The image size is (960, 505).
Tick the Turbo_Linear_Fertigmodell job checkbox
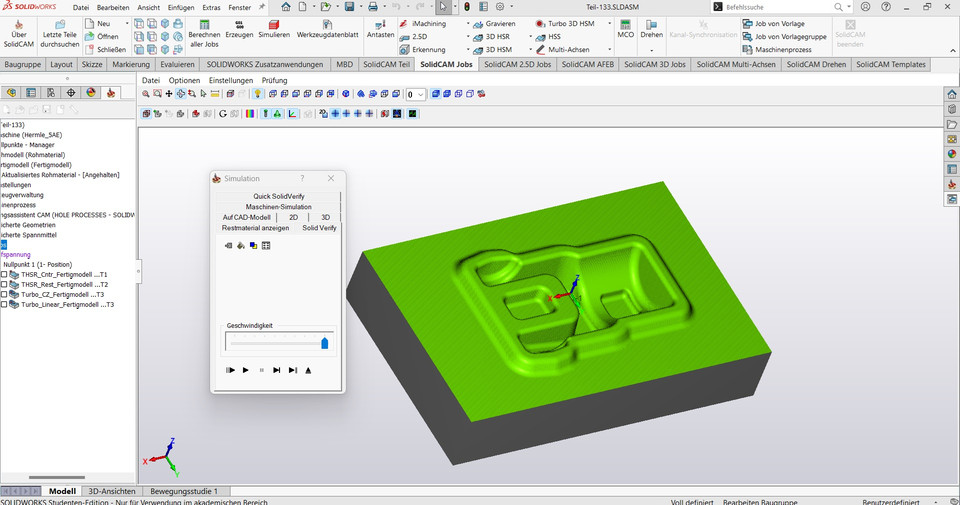(x=4, y=304)
